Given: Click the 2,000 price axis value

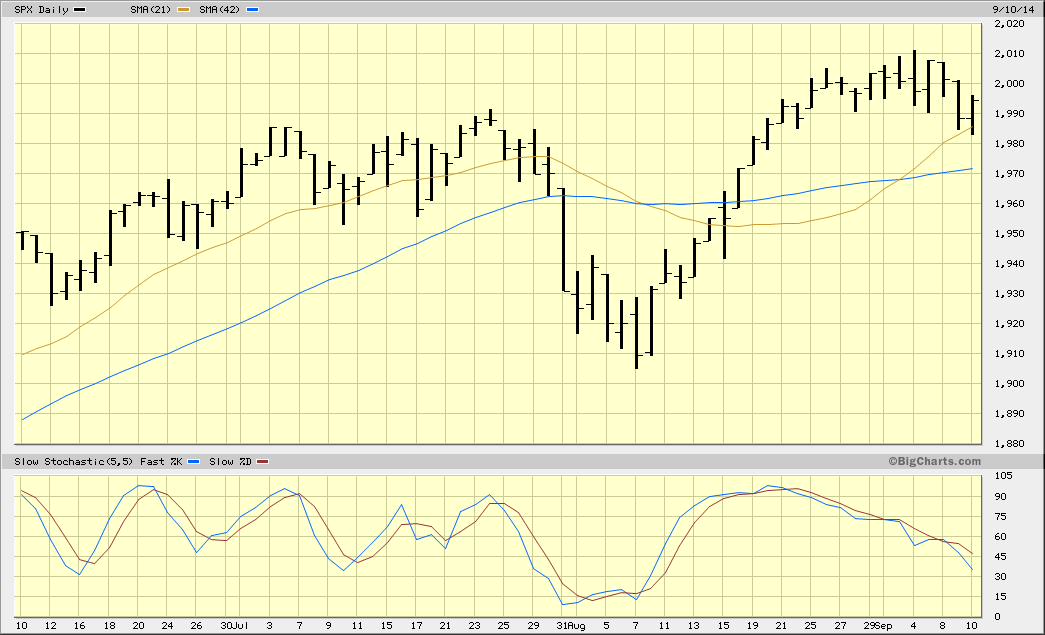Looking at the screenshot, I should pos(1009,84).
